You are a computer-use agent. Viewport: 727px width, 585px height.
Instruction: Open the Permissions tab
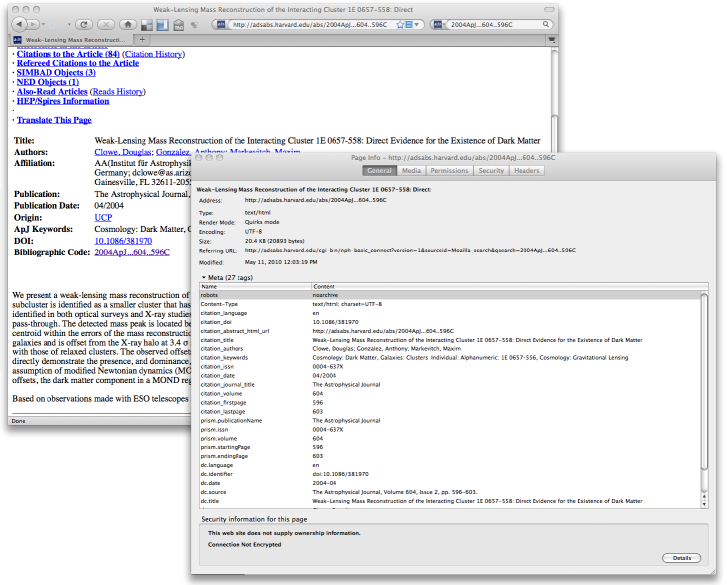(449, 171)
